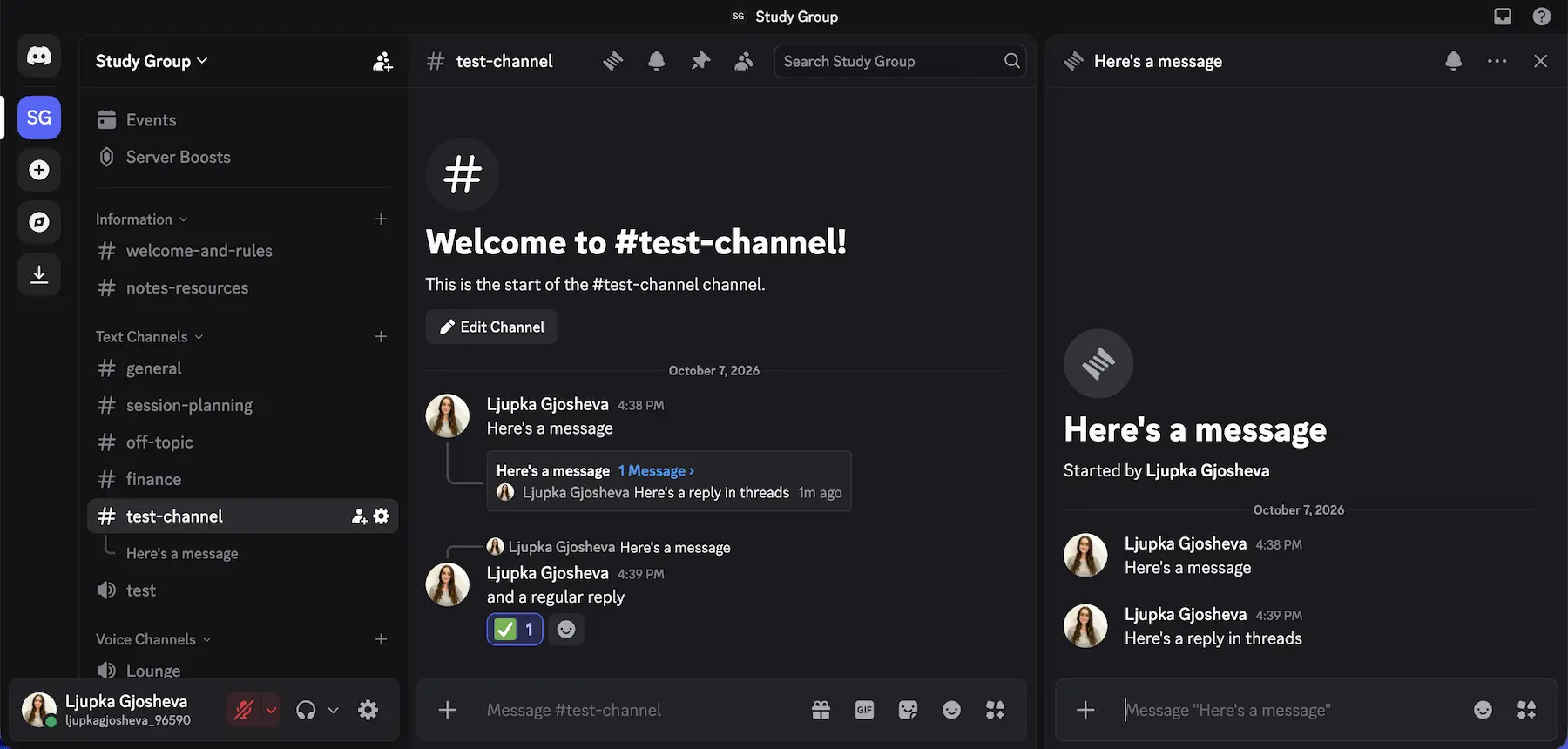Open the Study Group server dropdown menu

click(152, 61)
